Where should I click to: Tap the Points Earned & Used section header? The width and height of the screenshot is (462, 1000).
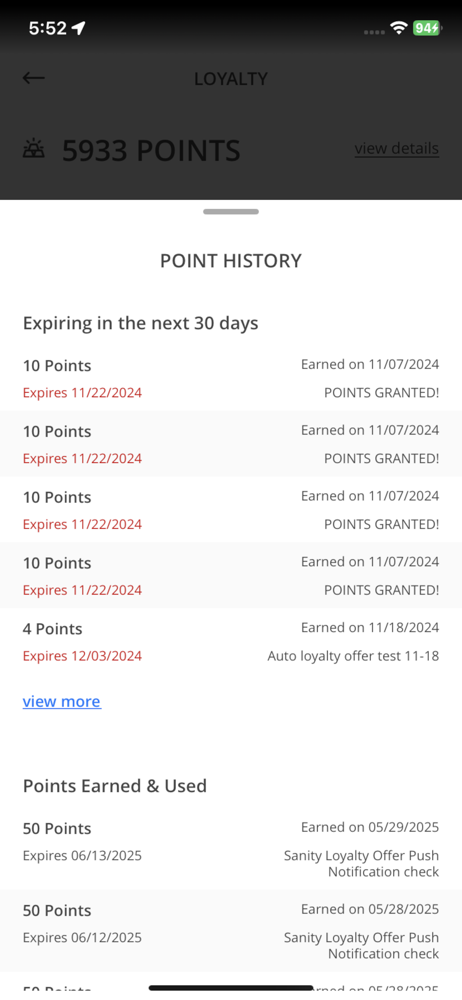115,786
